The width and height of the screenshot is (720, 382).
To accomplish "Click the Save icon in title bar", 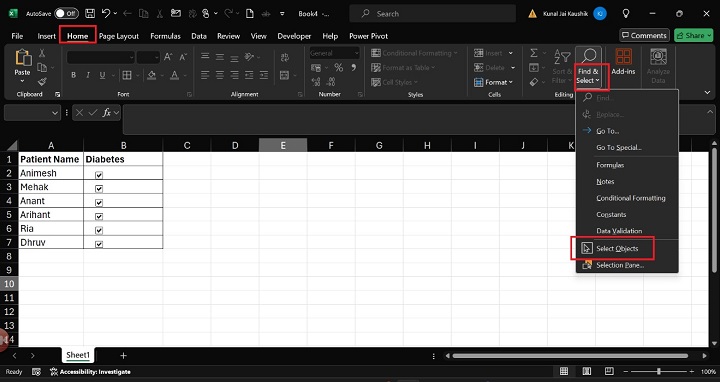I will pos(90,13).
